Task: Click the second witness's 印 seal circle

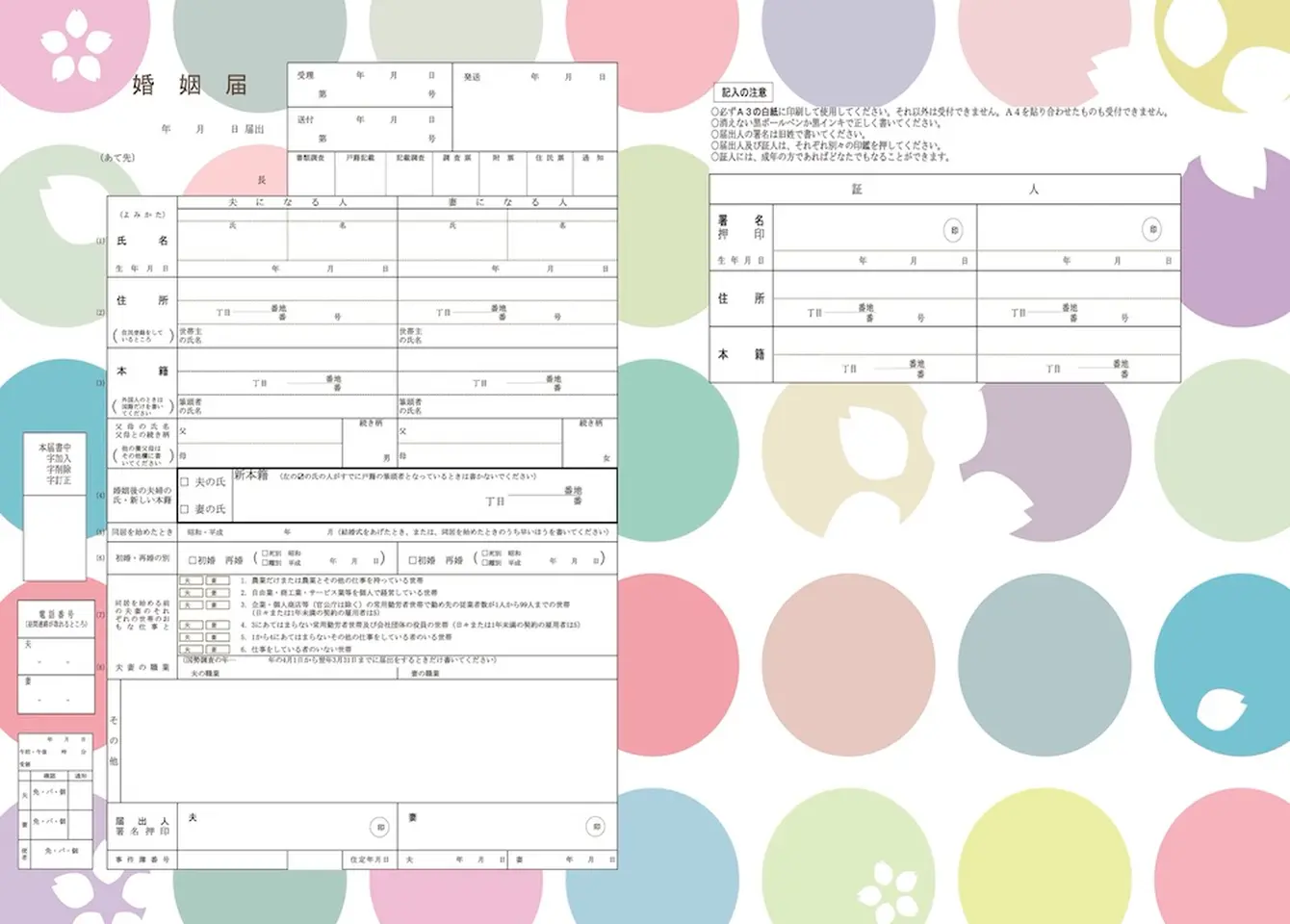Action: tap(1151, 229)
